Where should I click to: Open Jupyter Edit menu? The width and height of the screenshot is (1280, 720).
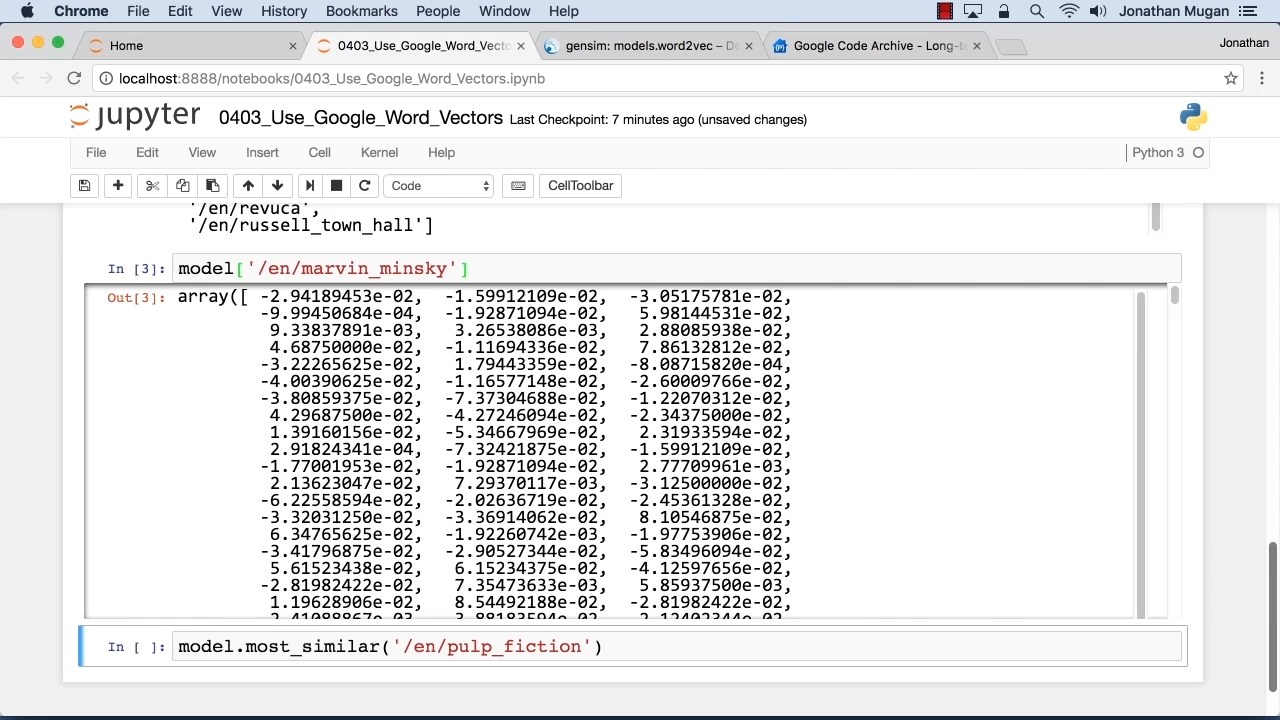pyautogui.click(x=147, y=152)
